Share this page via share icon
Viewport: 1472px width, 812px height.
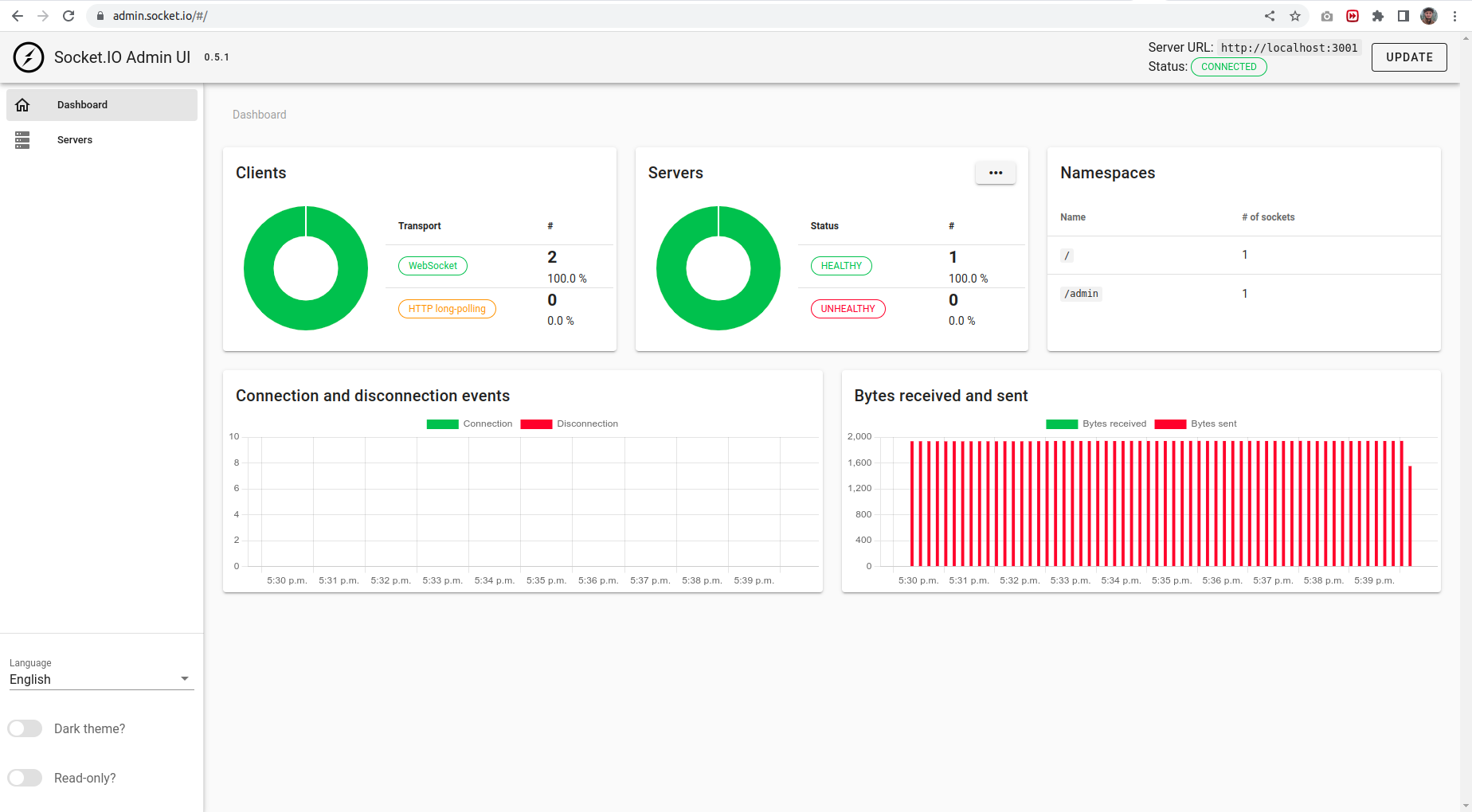click(1270, 16)
